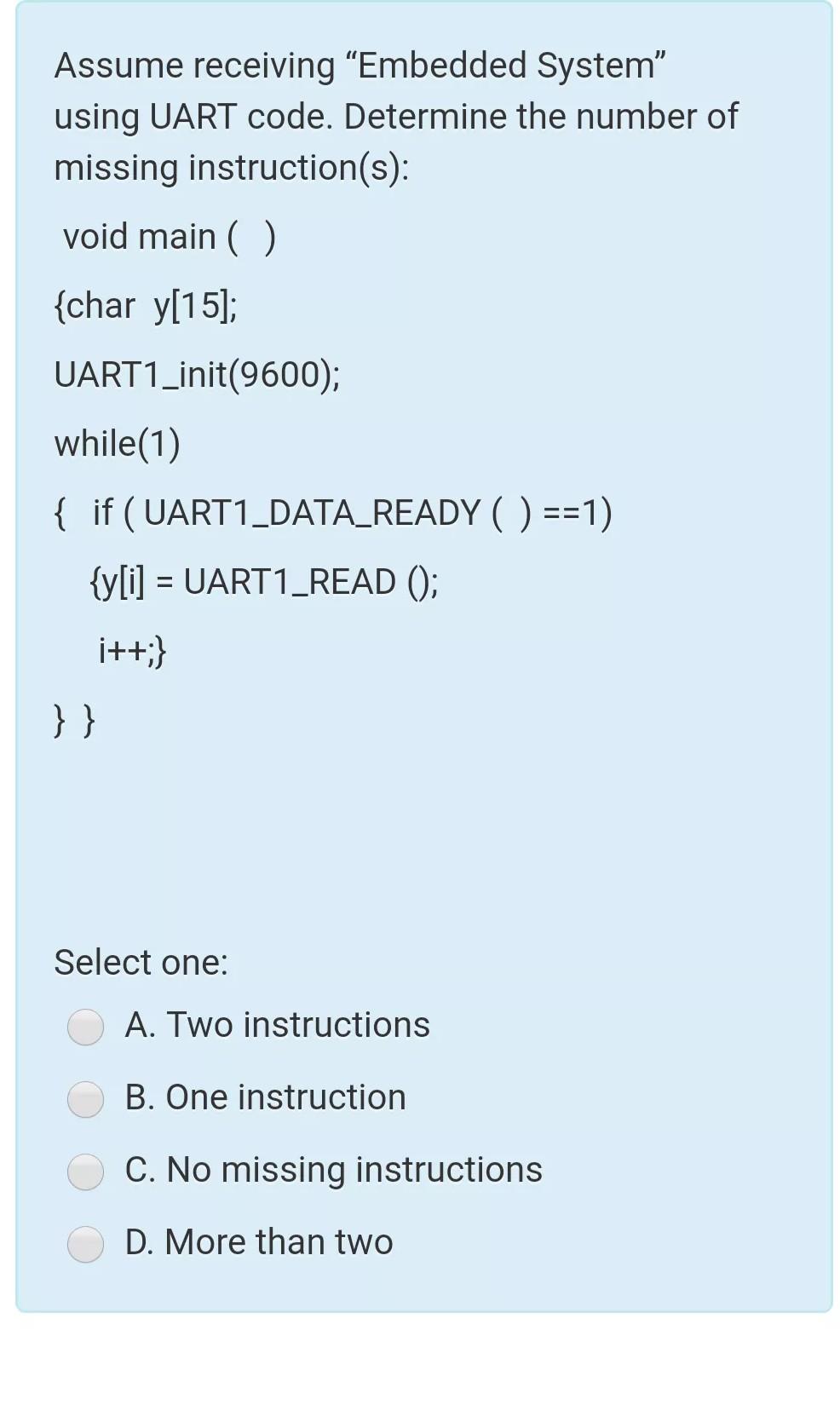The width and height of the screenshot is (840, 1422).
Task: Click the 'char y[15];' code line
Action: pos(147,306)
